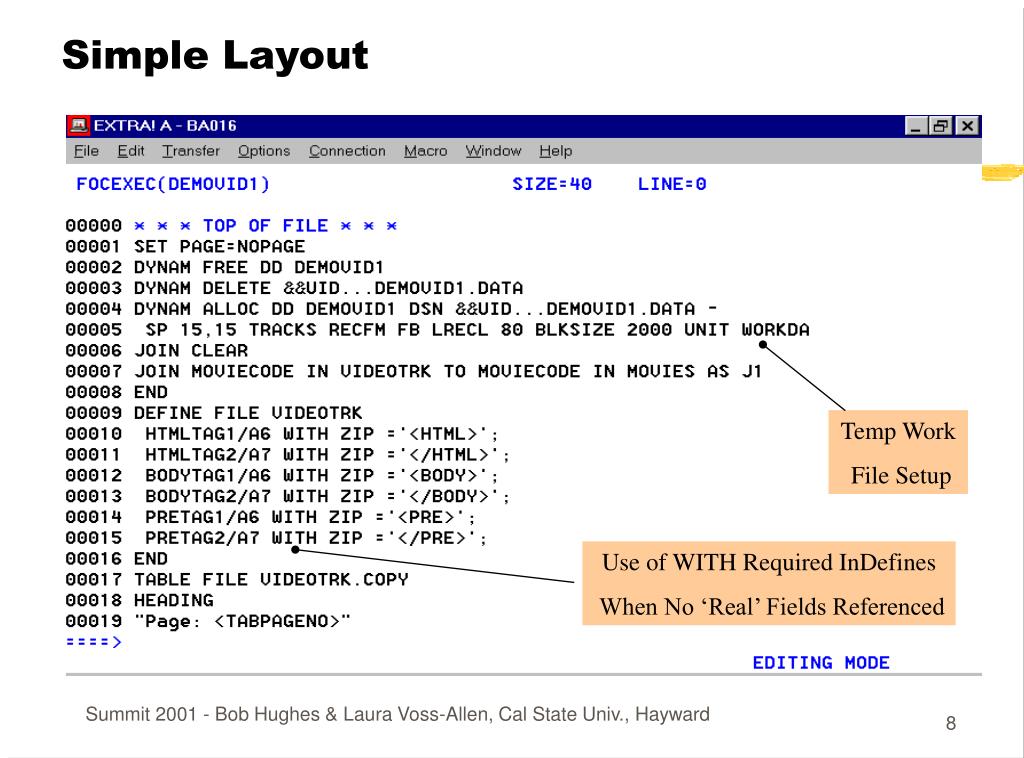Open the Connection menu
This screenshot has width=1024, height=758.
[347, 151]
